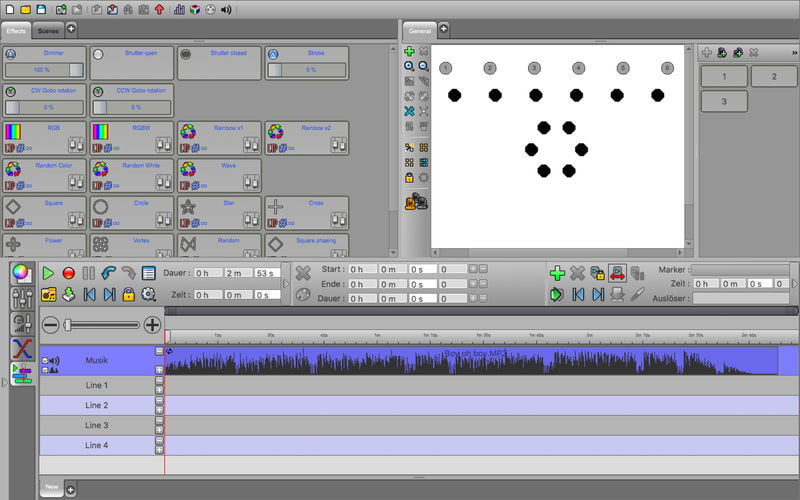Collapse the Musik track with minus button
This screenshot has width=800, height=500.
point(159,351)
